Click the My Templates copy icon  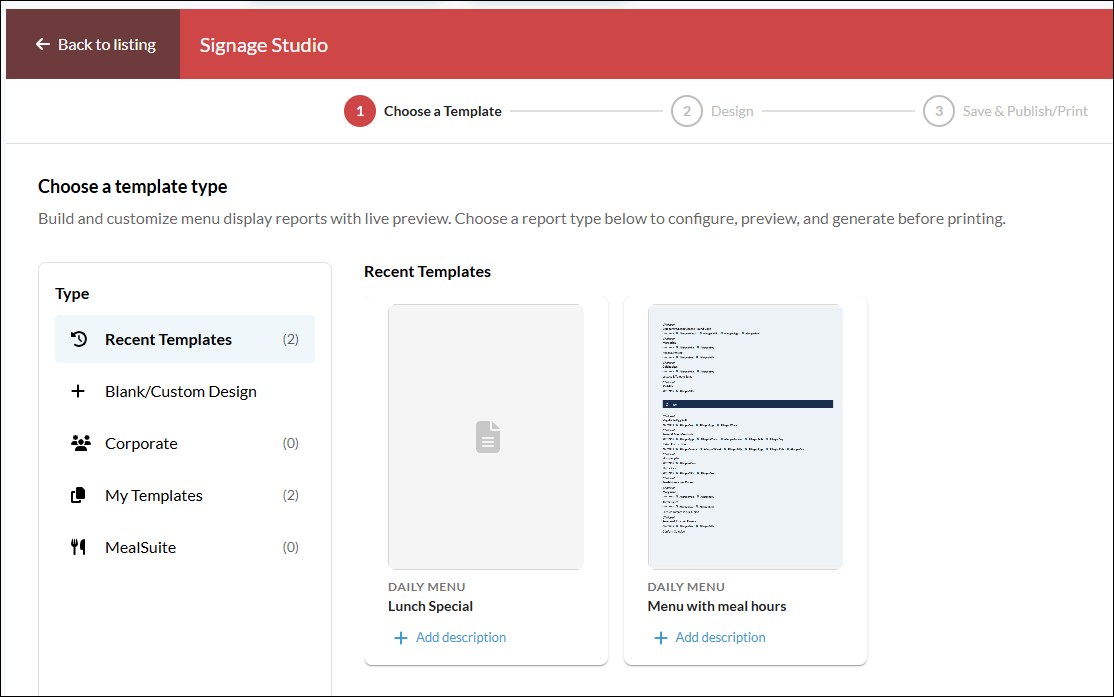coord(78,495)
